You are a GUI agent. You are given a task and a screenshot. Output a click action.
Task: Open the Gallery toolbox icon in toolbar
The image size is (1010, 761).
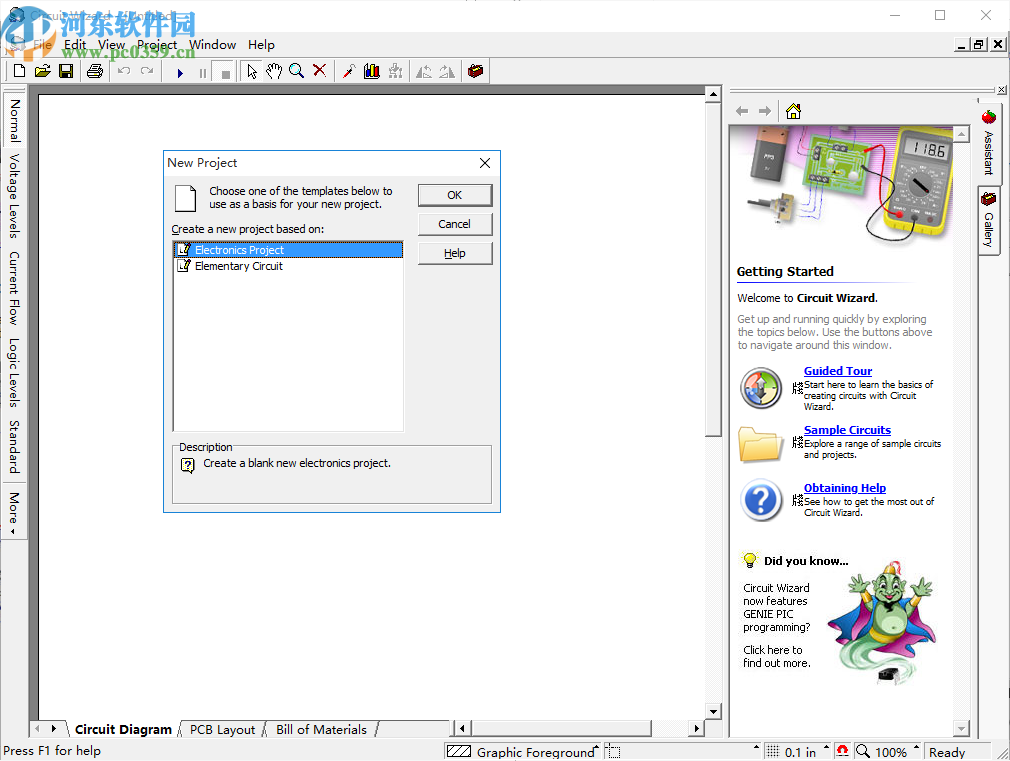coord(475,71)
